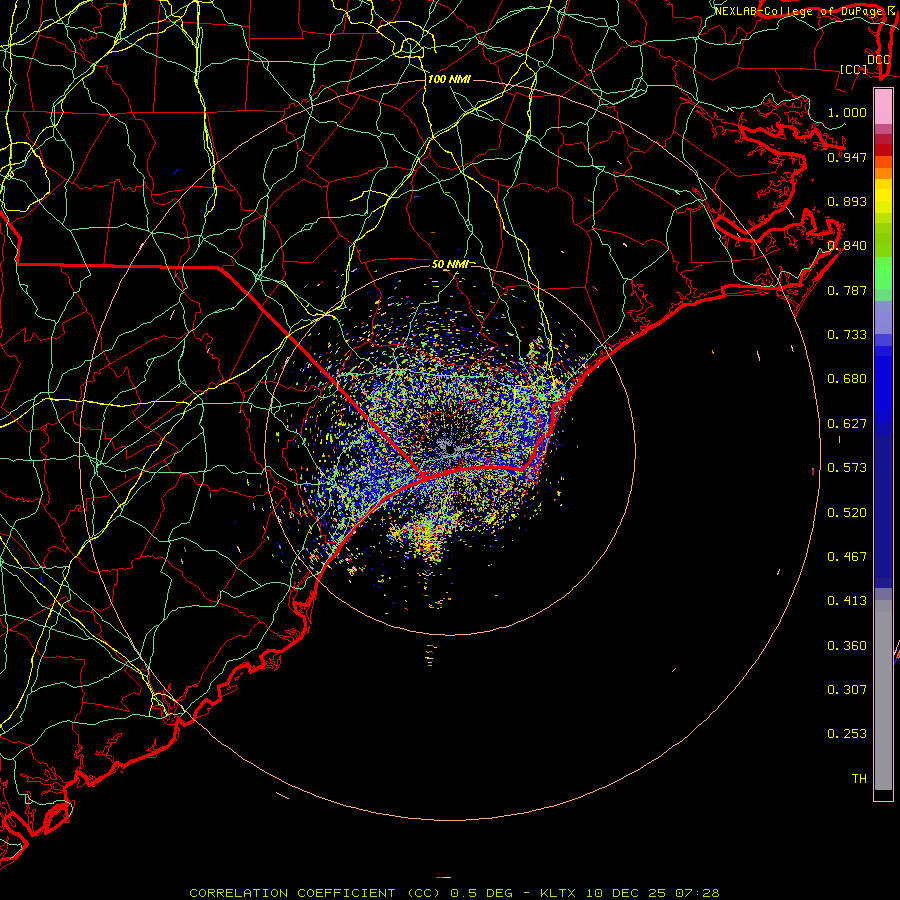
Task: Pick the pink band of the color bar
Action: pos(883,107)
